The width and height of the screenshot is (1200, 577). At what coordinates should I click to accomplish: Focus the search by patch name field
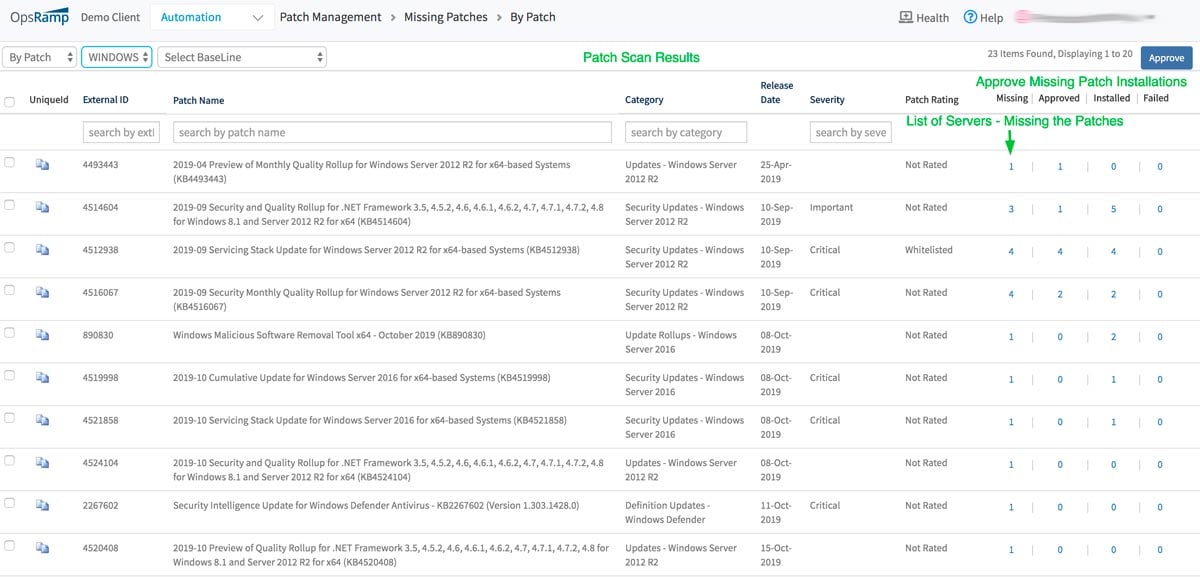click(392, 132)
